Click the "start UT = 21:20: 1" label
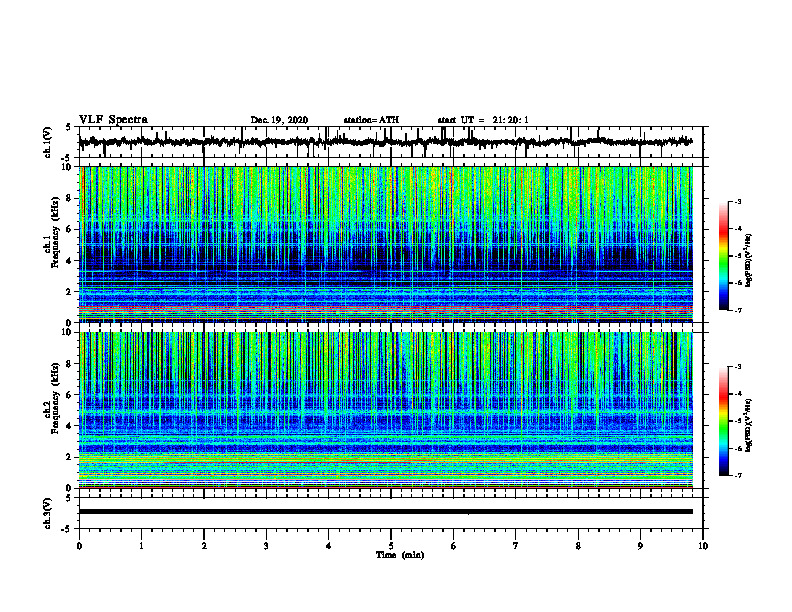 [483, 120]
